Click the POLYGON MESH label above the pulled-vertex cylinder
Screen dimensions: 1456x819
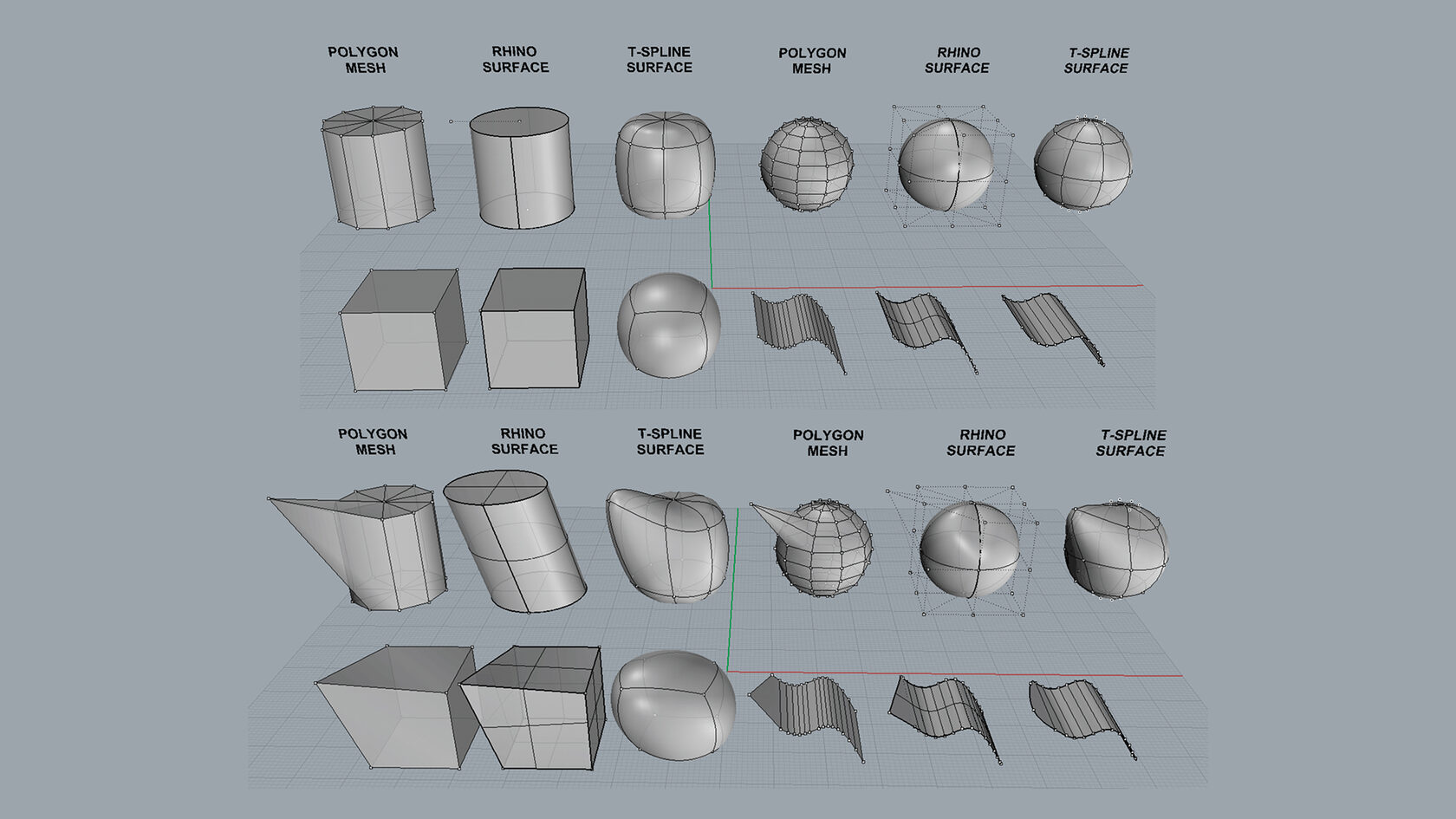pyautogui.click(x=374, y=442)
